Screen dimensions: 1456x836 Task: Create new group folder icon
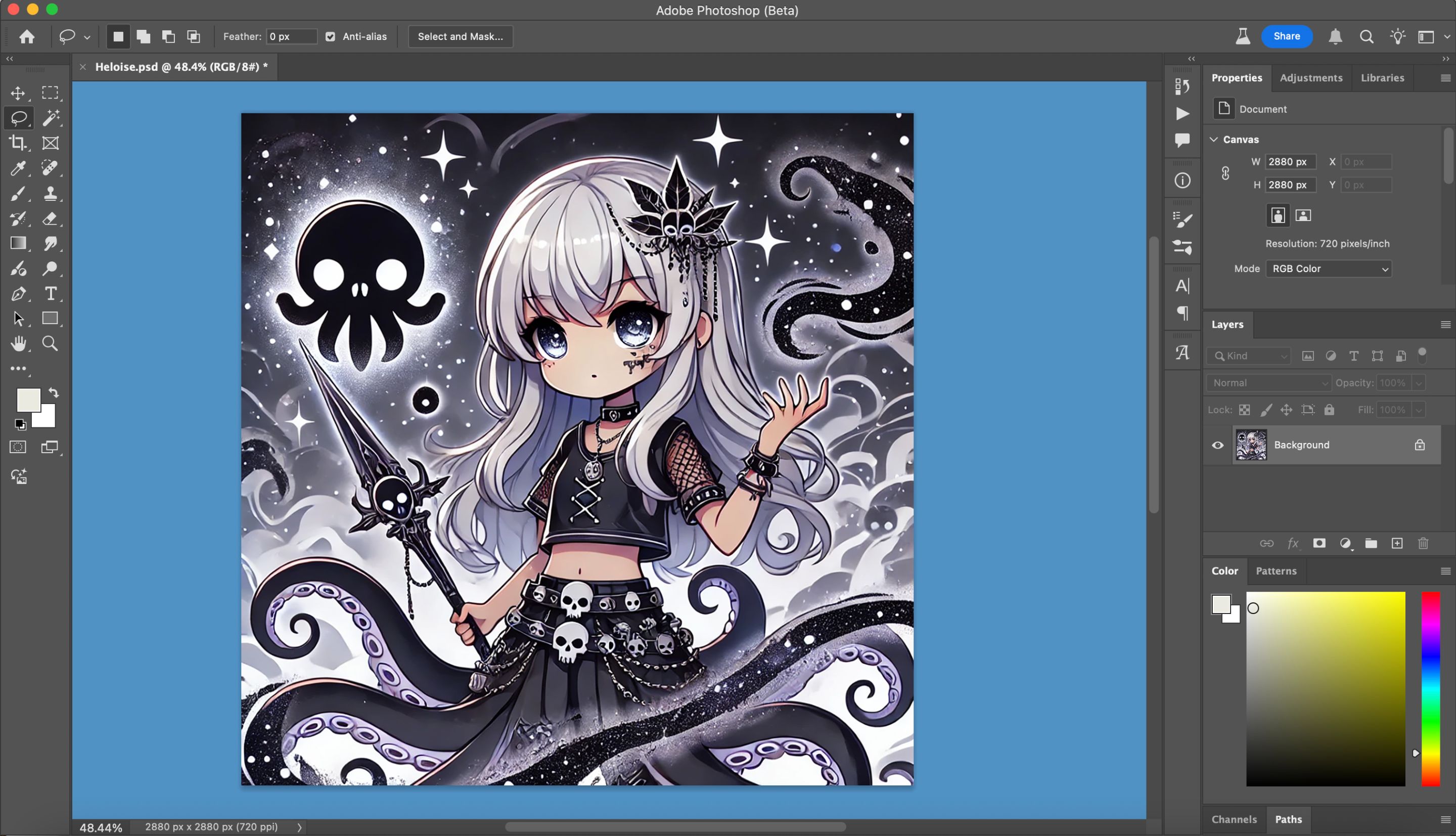1371,543
